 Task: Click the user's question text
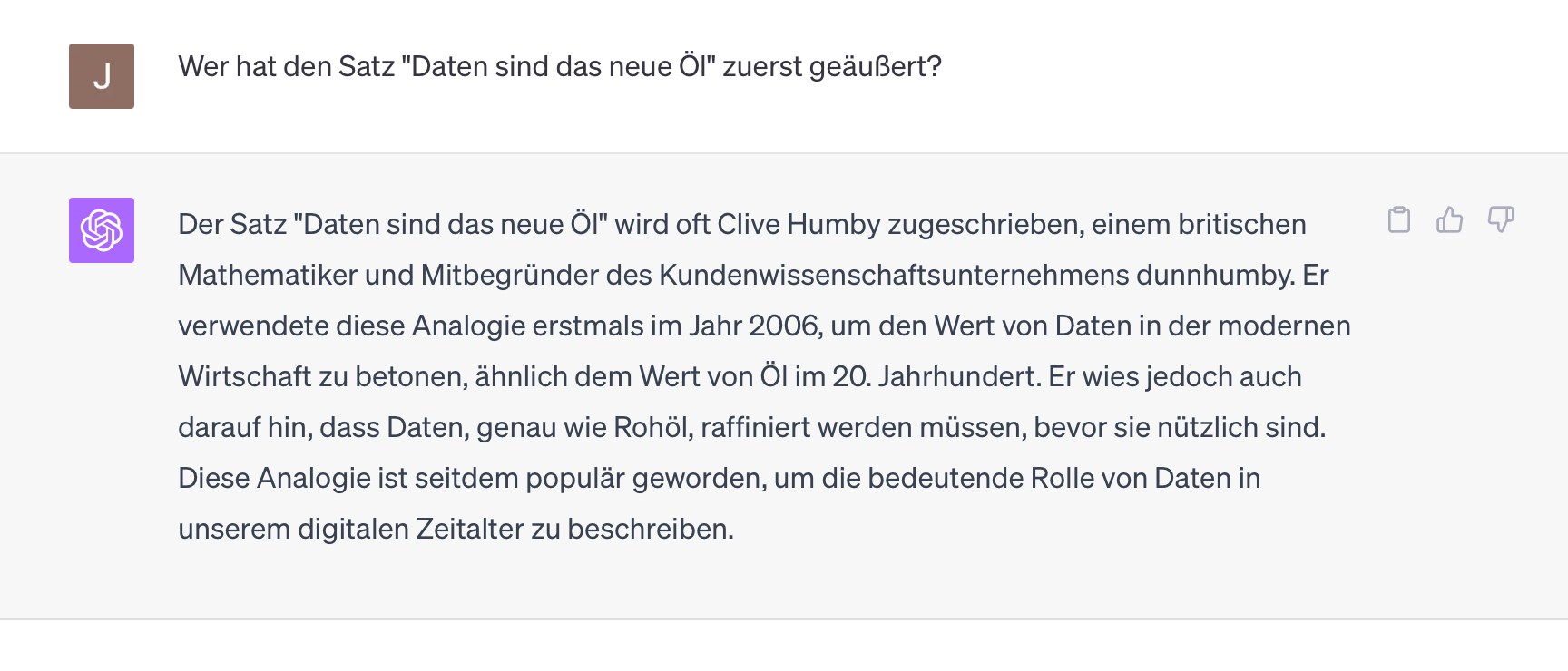[x=560, y=64]
